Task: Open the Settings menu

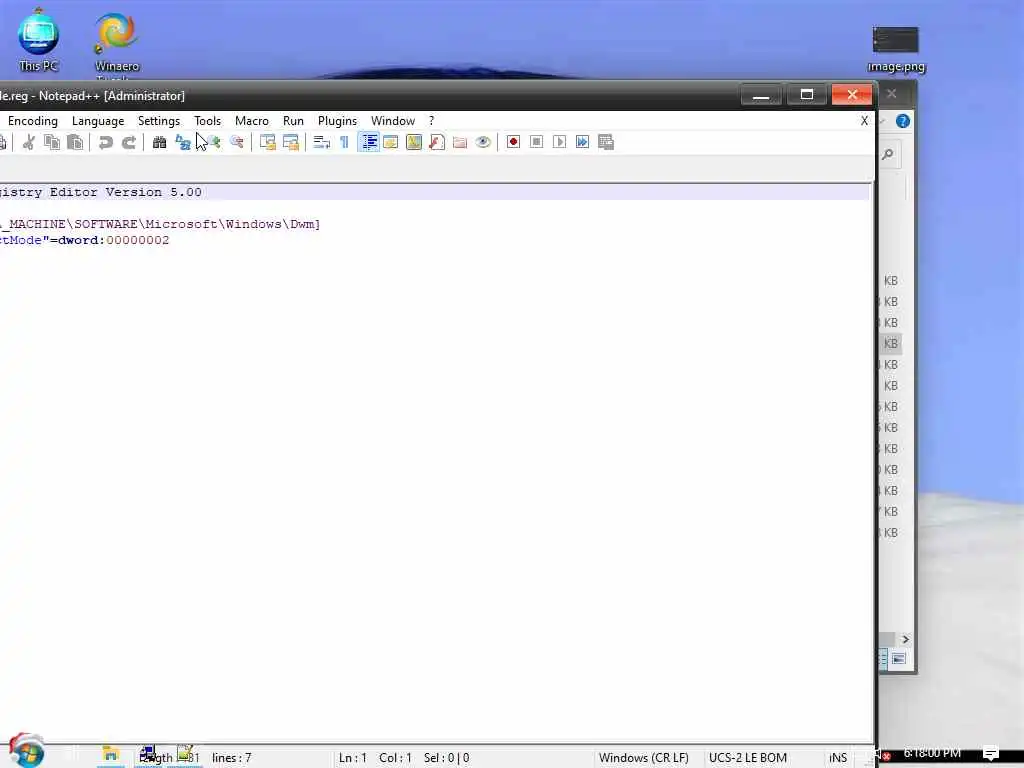Action: (159, 121)
